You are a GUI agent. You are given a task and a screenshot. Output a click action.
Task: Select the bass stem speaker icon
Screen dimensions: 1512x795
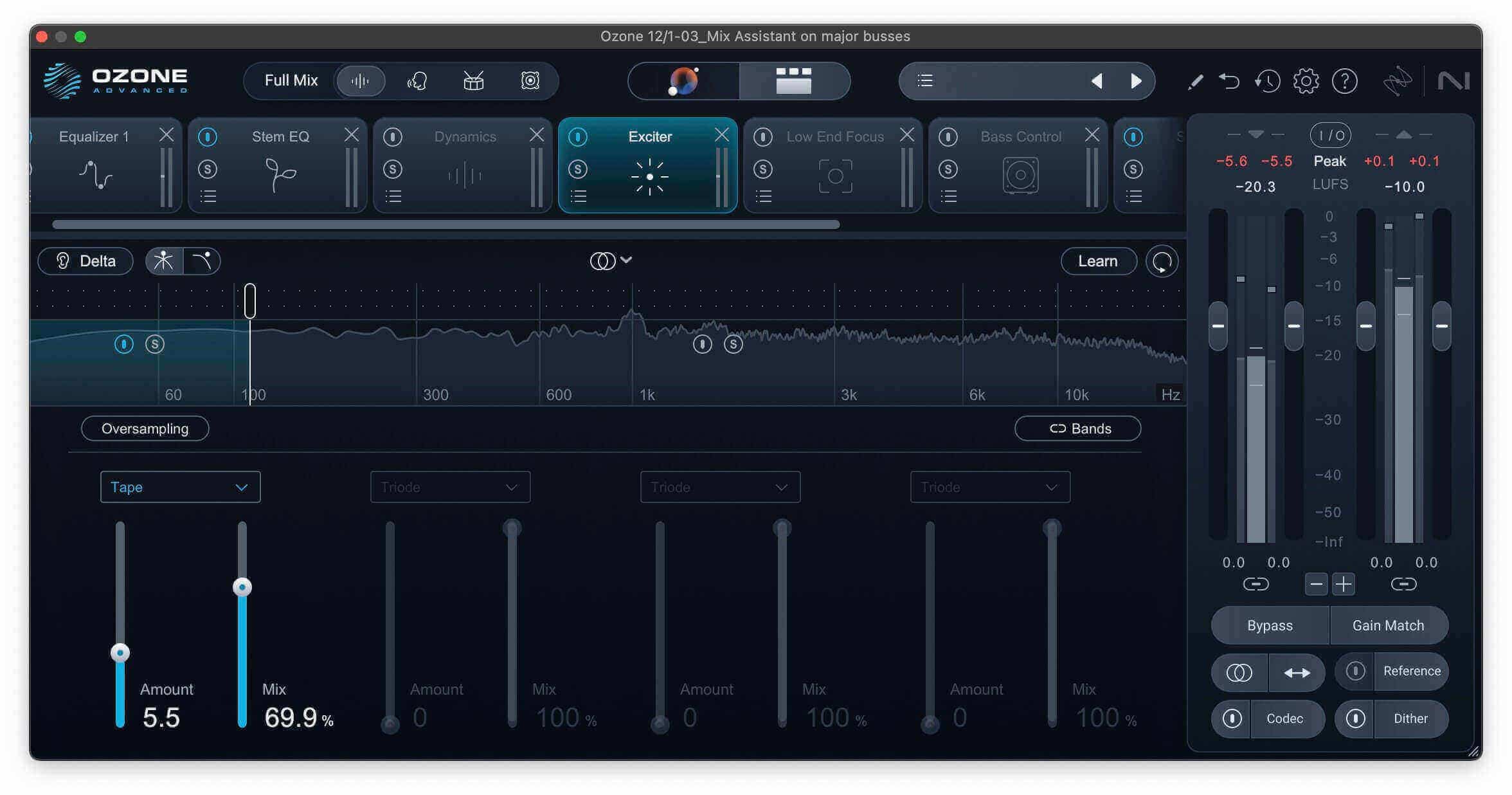(x=530, y=81)
